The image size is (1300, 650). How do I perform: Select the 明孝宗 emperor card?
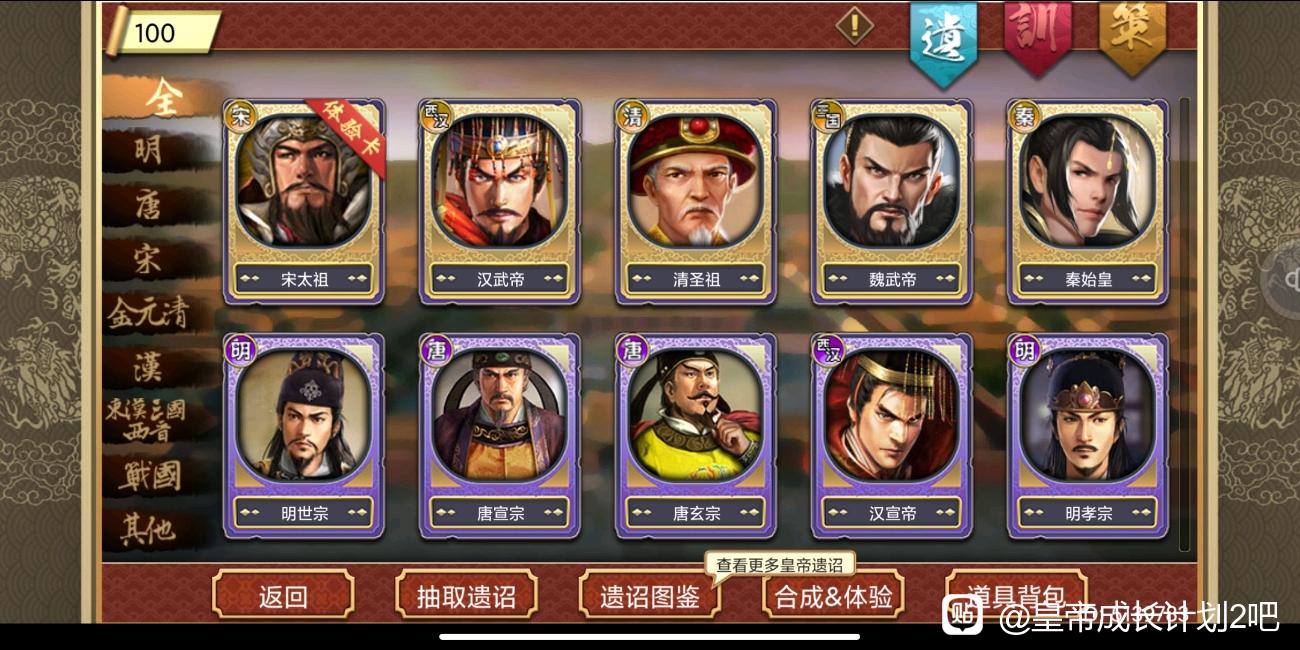[1087, 436]
